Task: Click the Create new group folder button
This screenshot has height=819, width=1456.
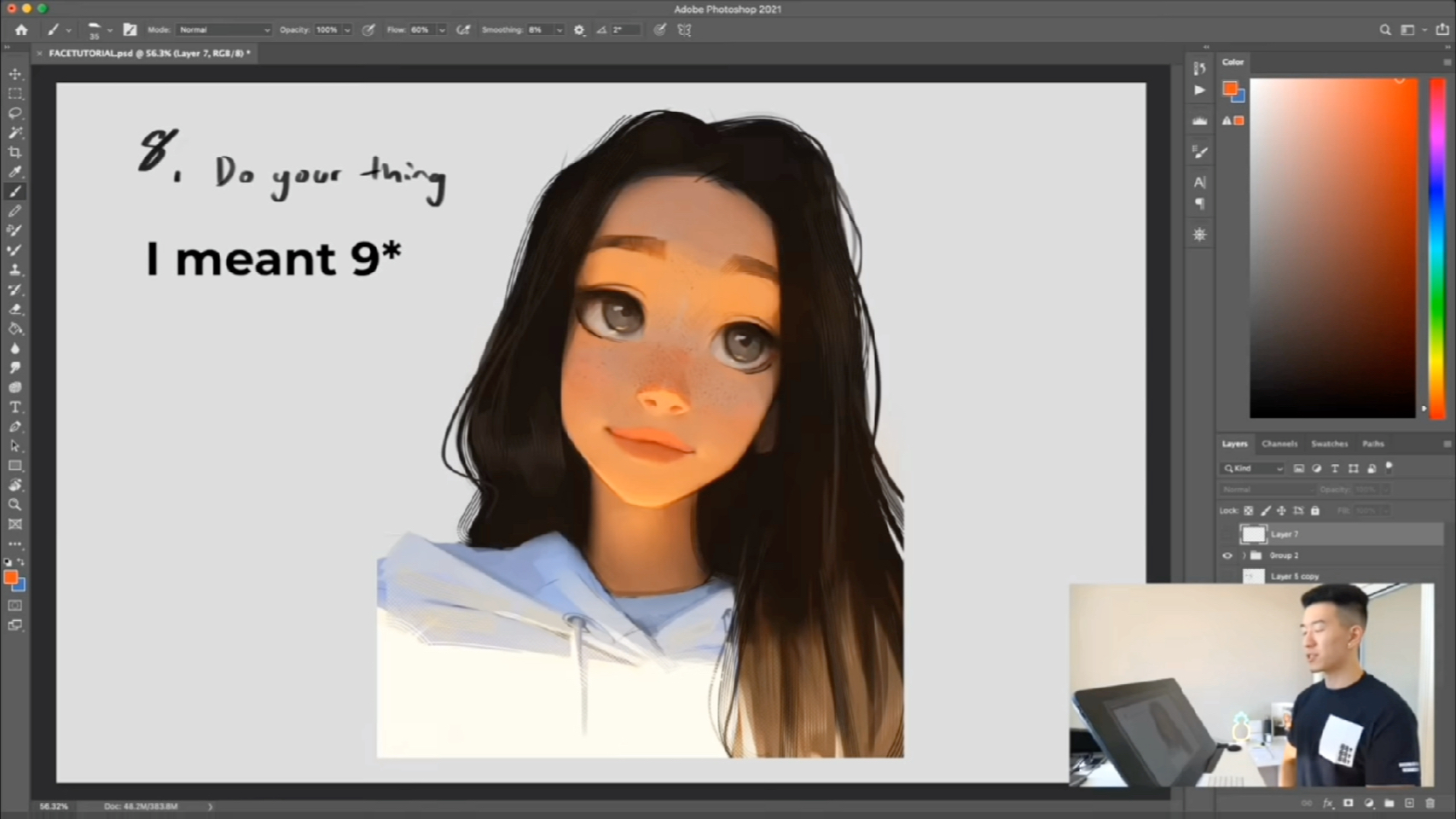Action: (1389, 803)
